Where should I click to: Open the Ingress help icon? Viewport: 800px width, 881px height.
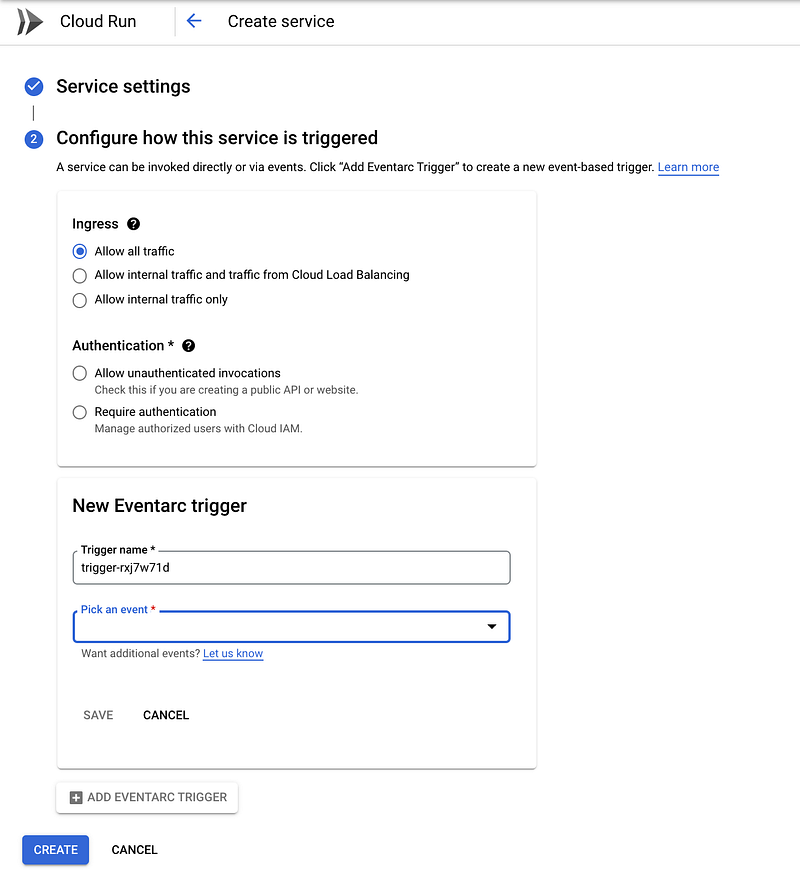pos(133,224)
